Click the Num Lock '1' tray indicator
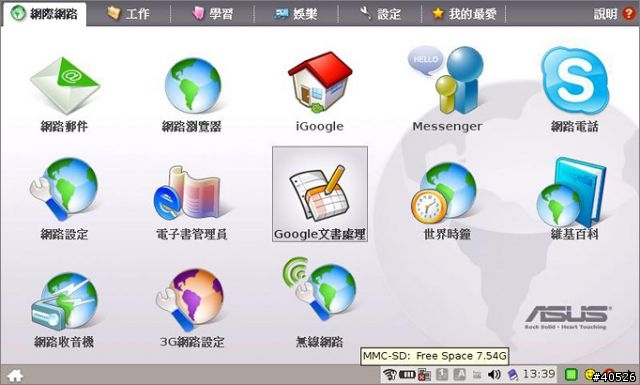Screen dimensions: 640x385 442,374
